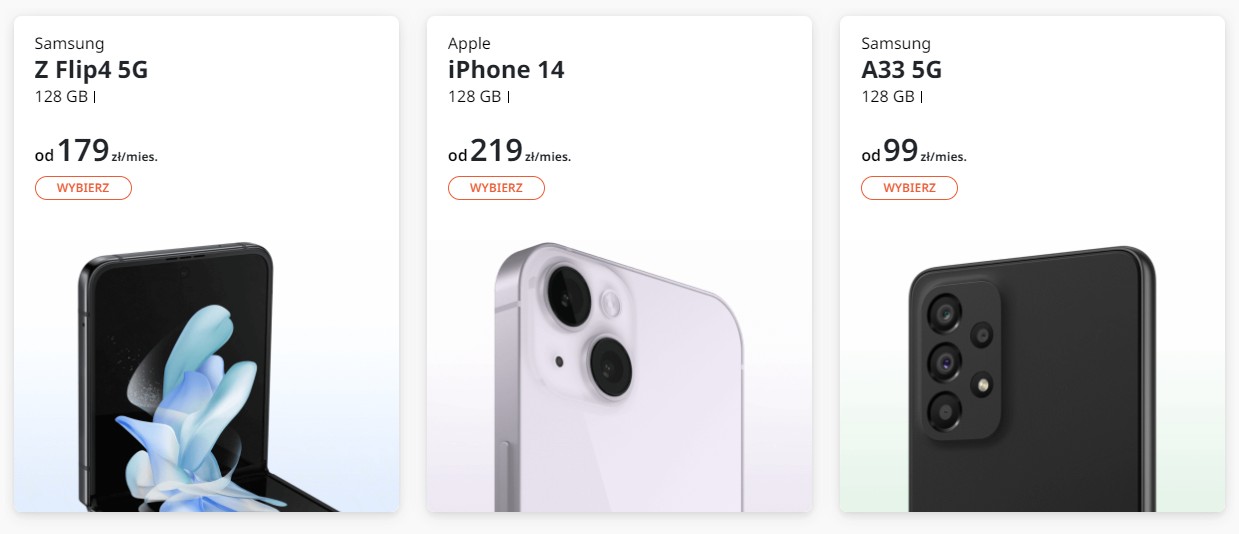Click the Apple brand label
The image size is (1239, 534).
(469, 43)
